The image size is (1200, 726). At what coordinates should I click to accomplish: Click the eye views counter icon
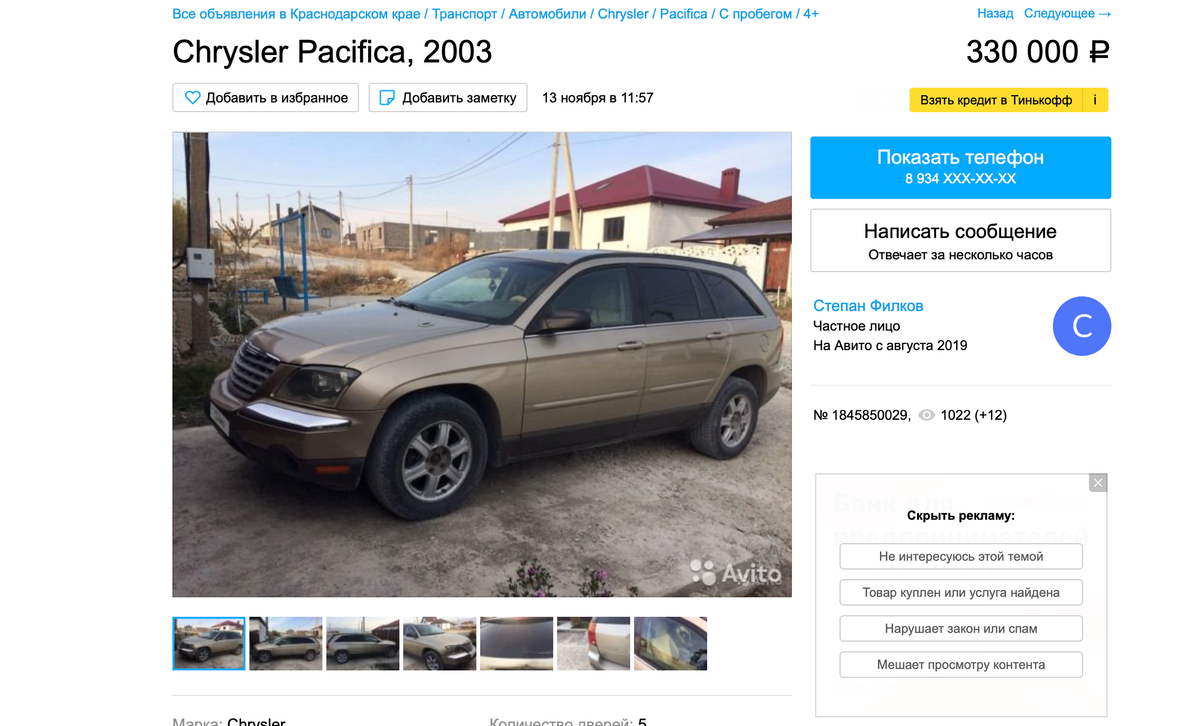click(927, 415)
